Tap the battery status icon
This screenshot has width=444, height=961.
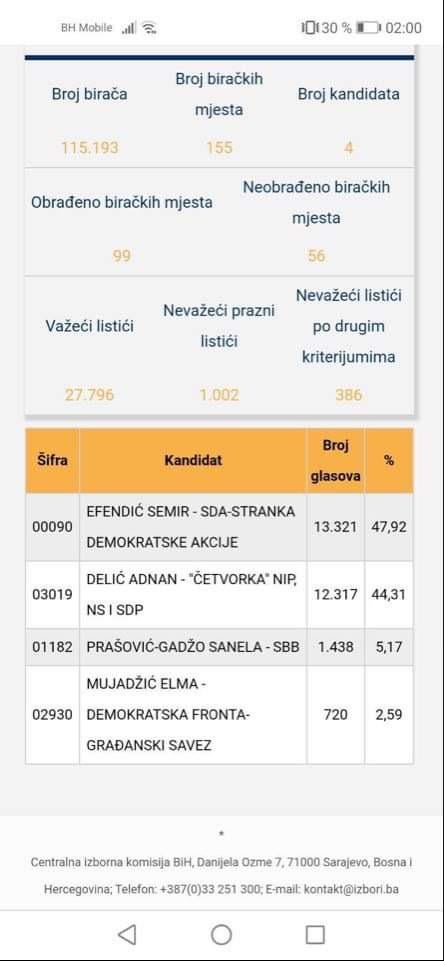[369, 28]
